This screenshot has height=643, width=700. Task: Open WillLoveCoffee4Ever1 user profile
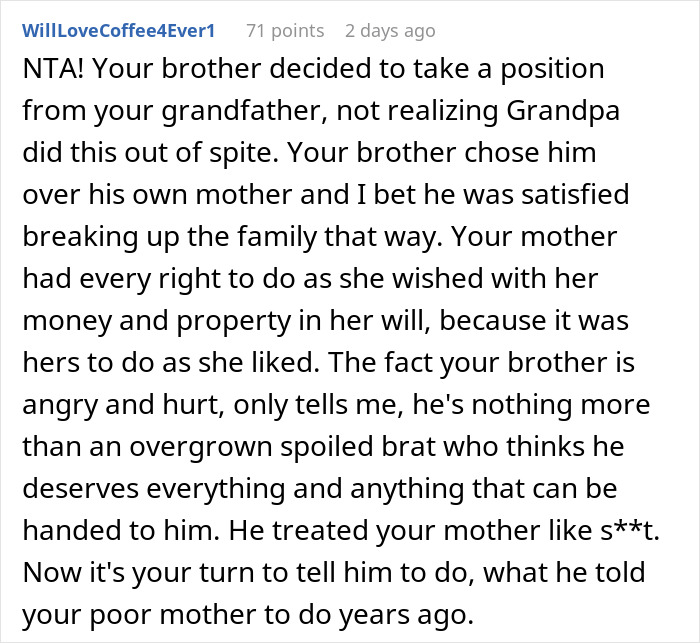tap(118, 30)
